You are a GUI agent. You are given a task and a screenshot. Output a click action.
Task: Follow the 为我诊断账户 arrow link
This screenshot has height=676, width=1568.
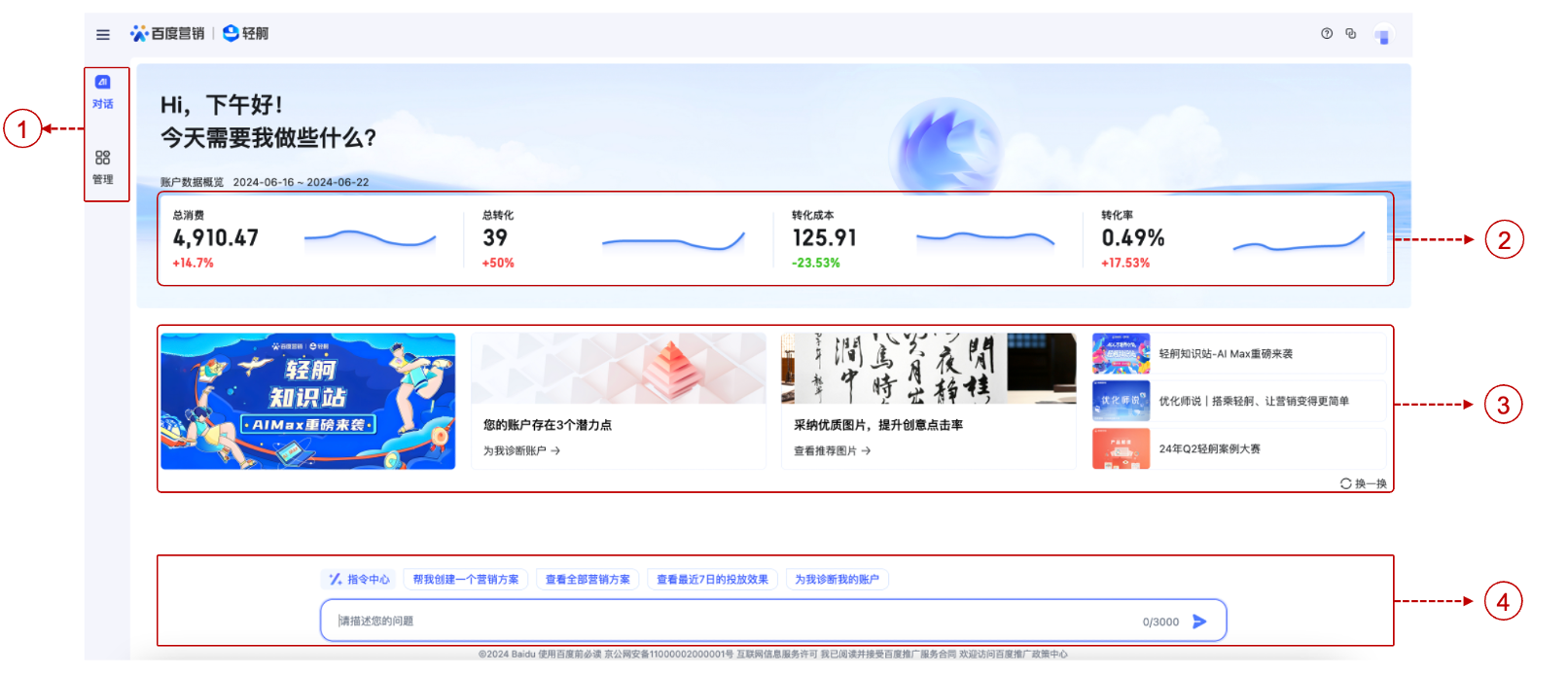pos(521,451)
